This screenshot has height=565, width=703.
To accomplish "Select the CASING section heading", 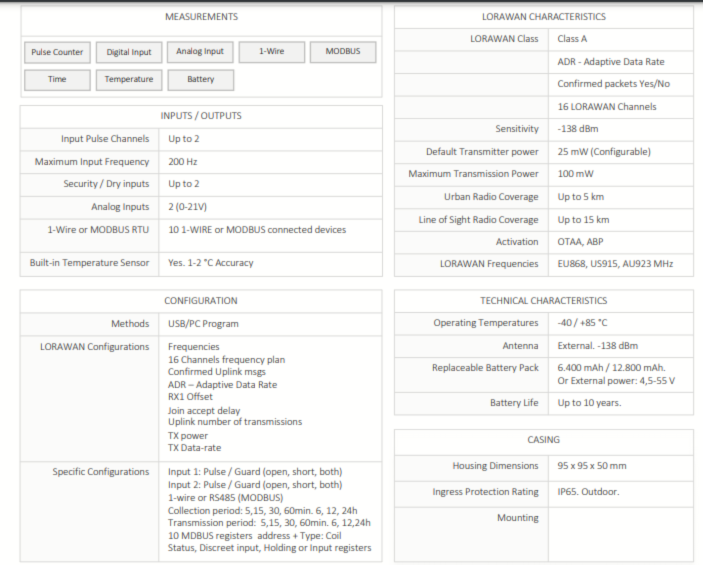I will pos(543,440).
